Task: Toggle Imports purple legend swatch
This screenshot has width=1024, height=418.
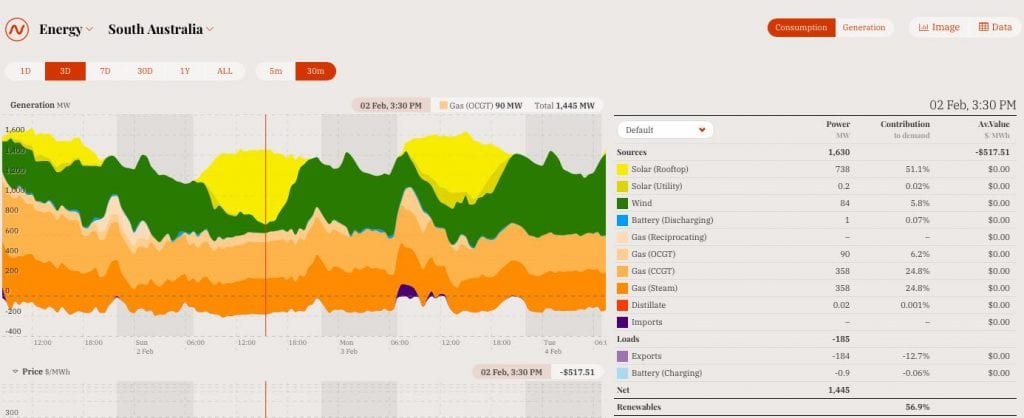Action: pos(624,322)
